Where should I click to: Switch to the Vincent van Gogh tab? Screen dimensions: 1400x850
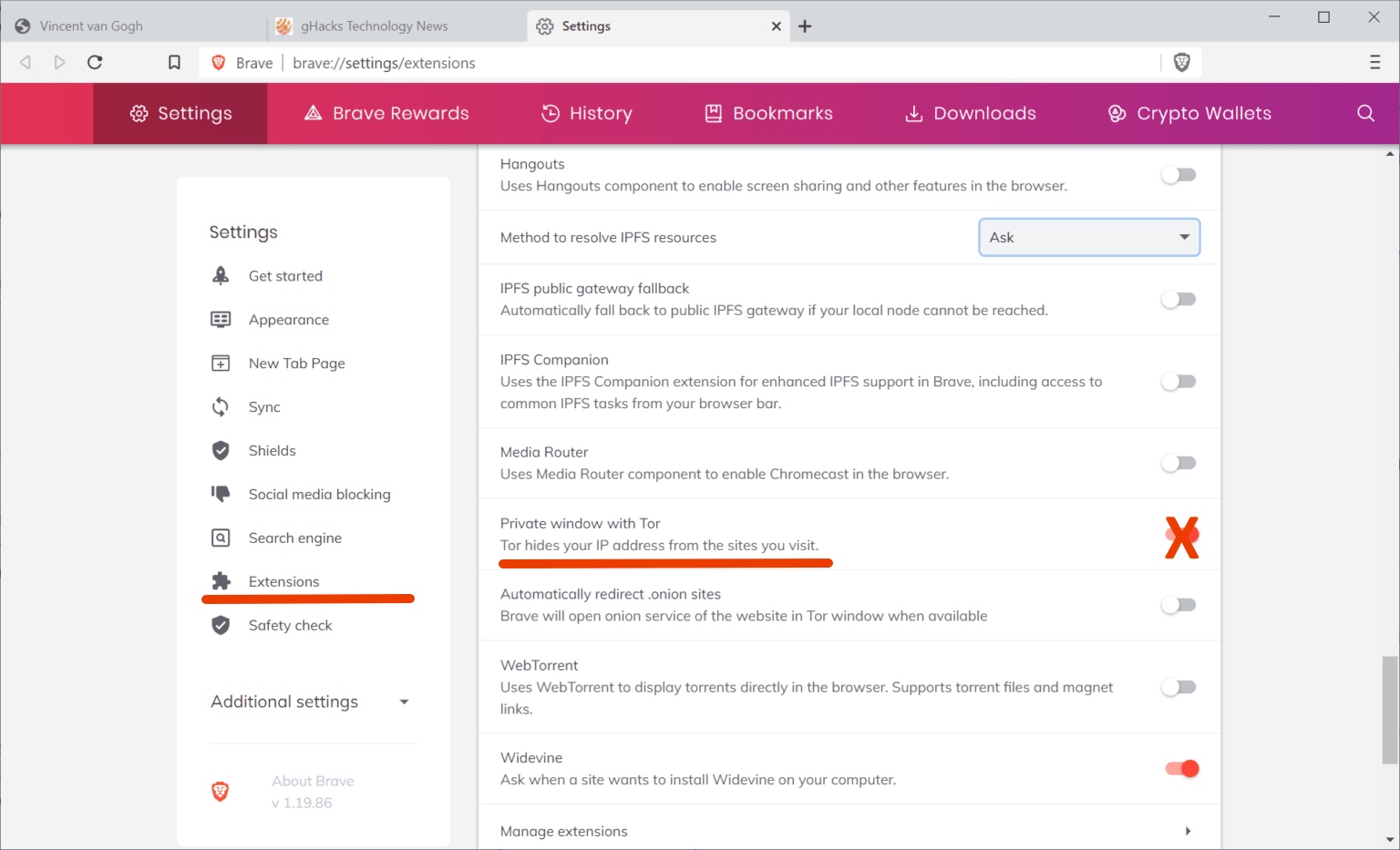click(134, 26)
